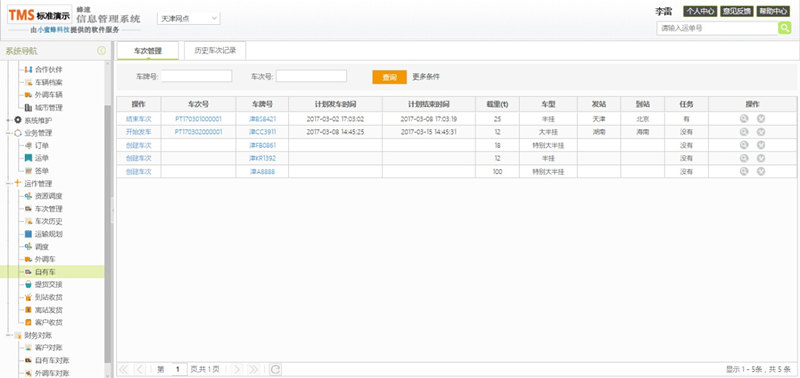Collapse the 业务管理 tree node
Image resolution: width=800 pixels, height=378 pixels.
pyautogui.click(x=9, y=133)
